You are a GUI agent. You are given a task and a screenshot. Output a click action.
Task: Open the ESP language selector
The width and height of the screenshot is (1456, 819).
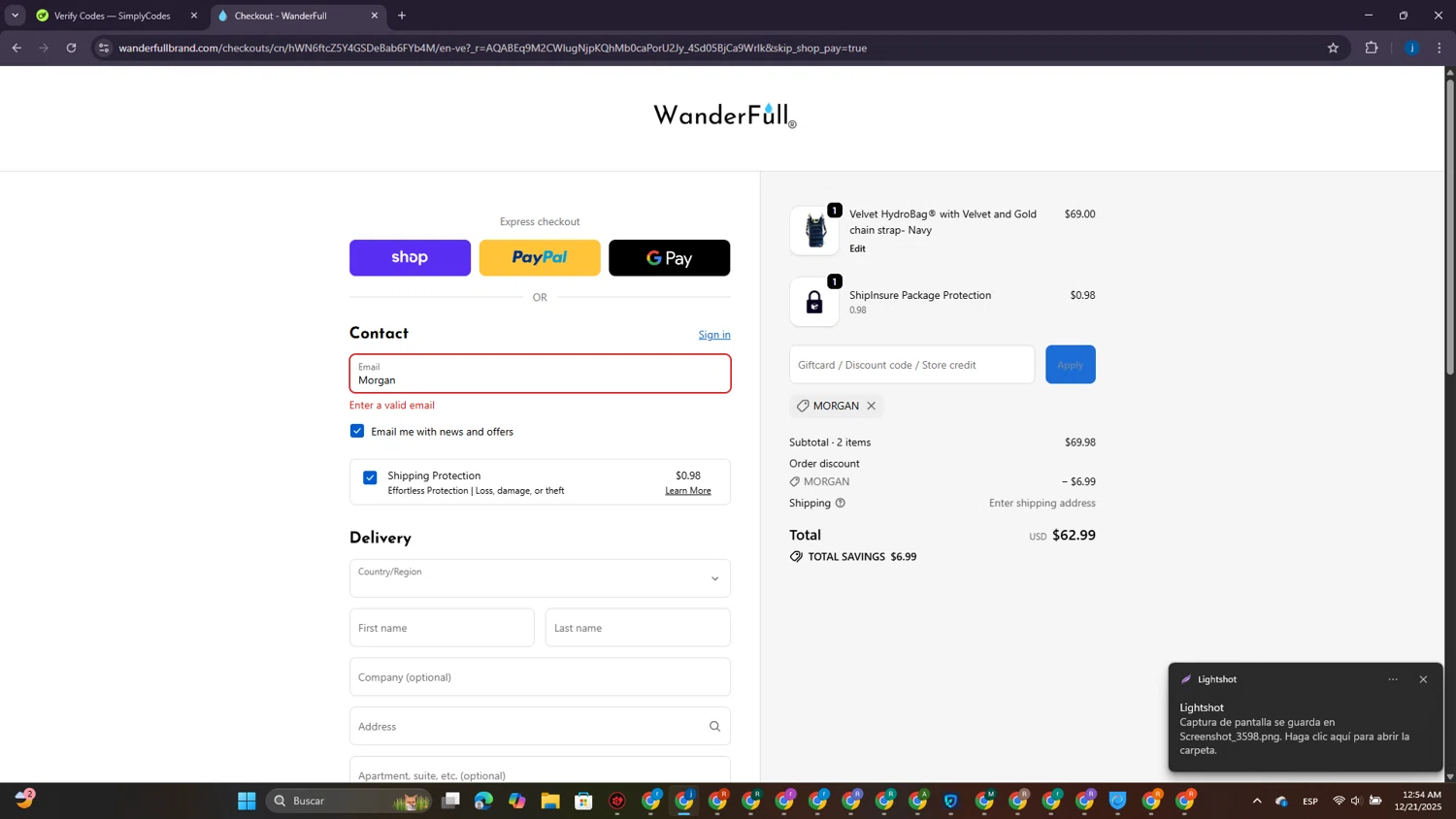coord(1310,801)
